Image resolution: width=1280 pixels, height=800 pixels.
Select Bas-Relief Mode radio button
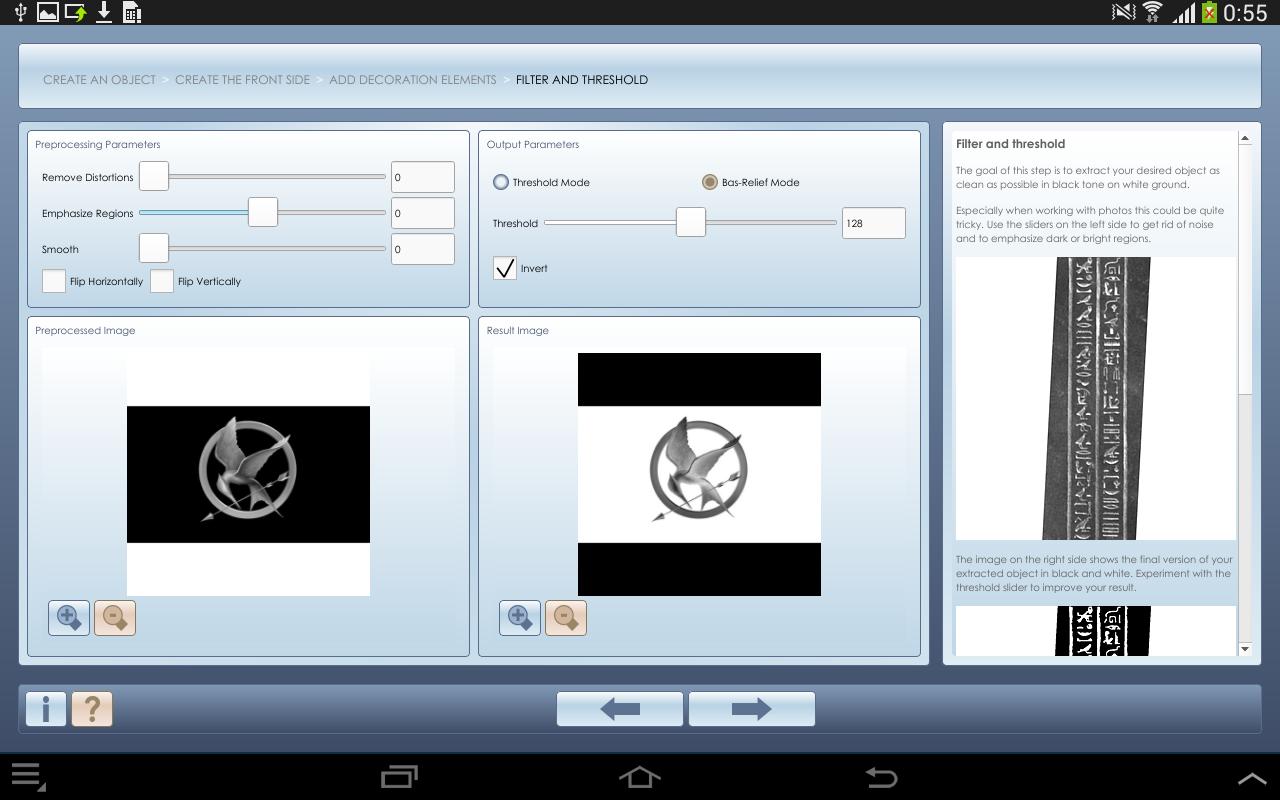point(710,182)
